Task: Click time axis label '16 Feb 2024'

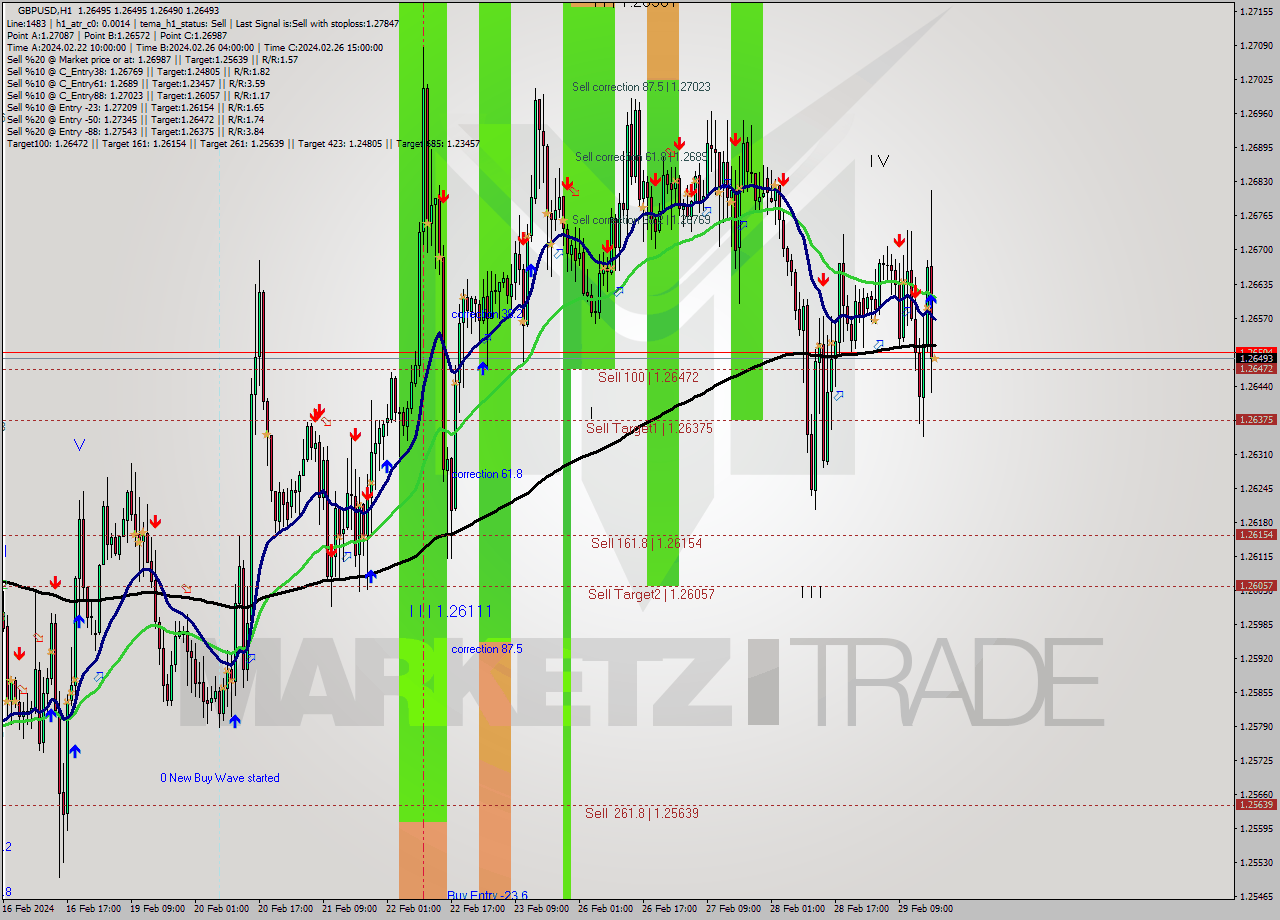Action: pyautogui.click(x=29, y=909)
